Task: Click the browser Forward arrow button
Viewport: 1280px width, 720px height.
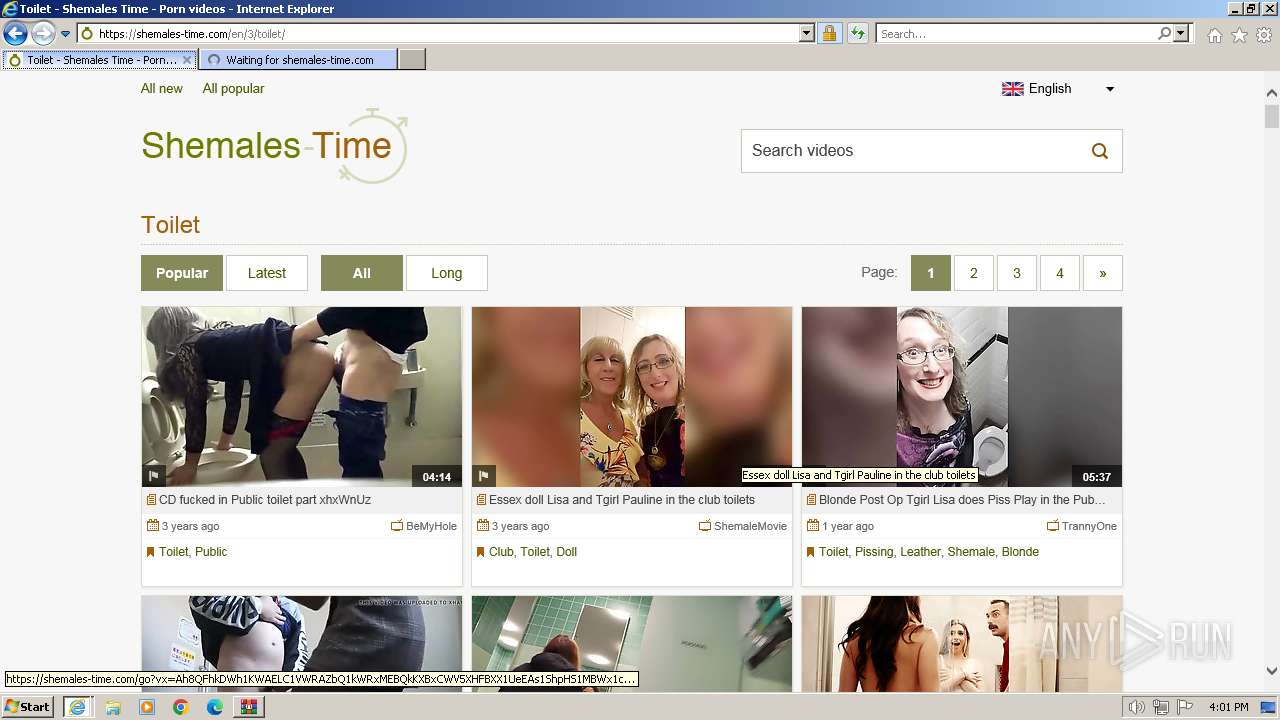Action: (43, 34)
